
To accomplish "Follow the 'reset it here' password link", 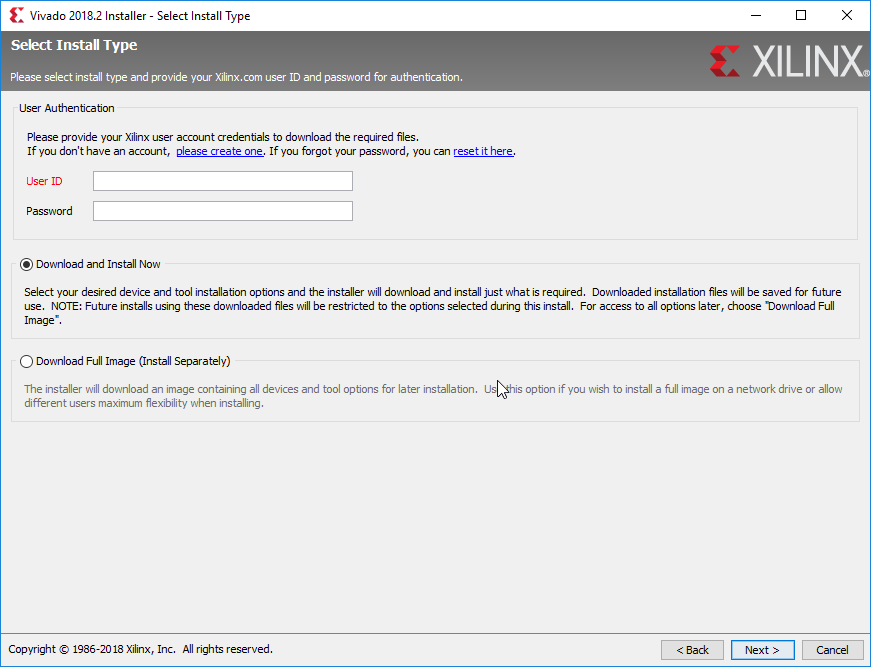I will point(483,151).
